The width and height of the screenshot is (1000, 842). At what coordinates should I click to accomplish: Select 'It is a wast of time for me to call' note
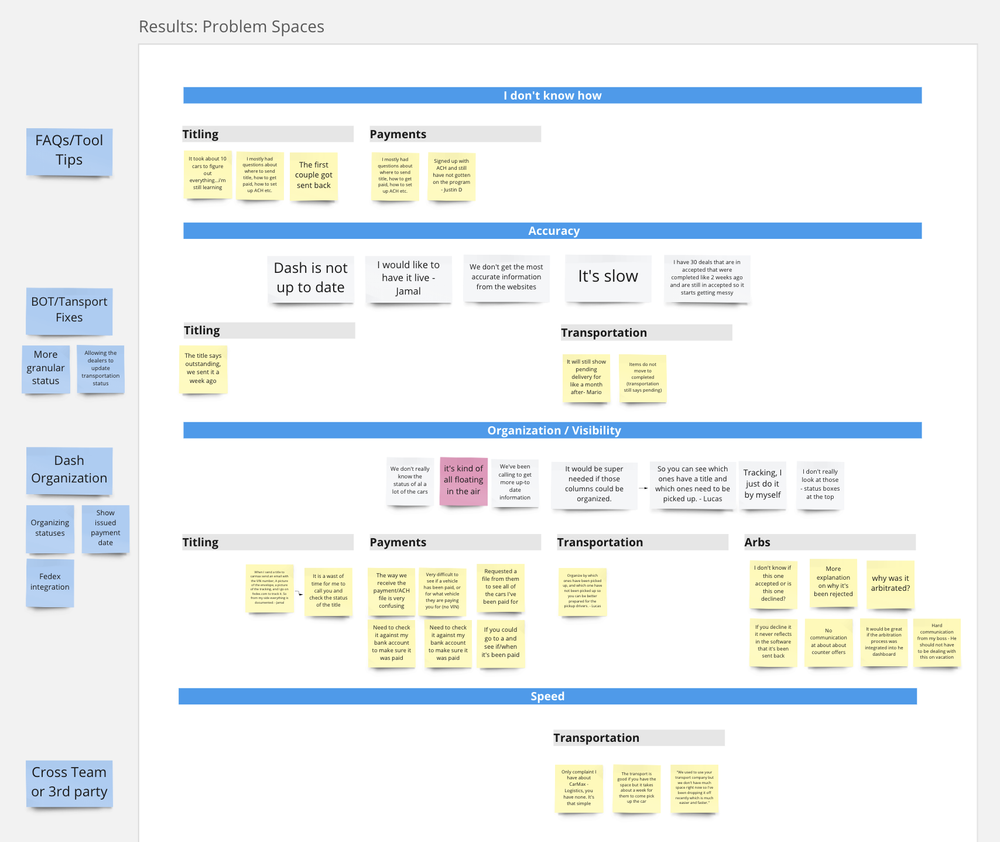pos(328,591)
